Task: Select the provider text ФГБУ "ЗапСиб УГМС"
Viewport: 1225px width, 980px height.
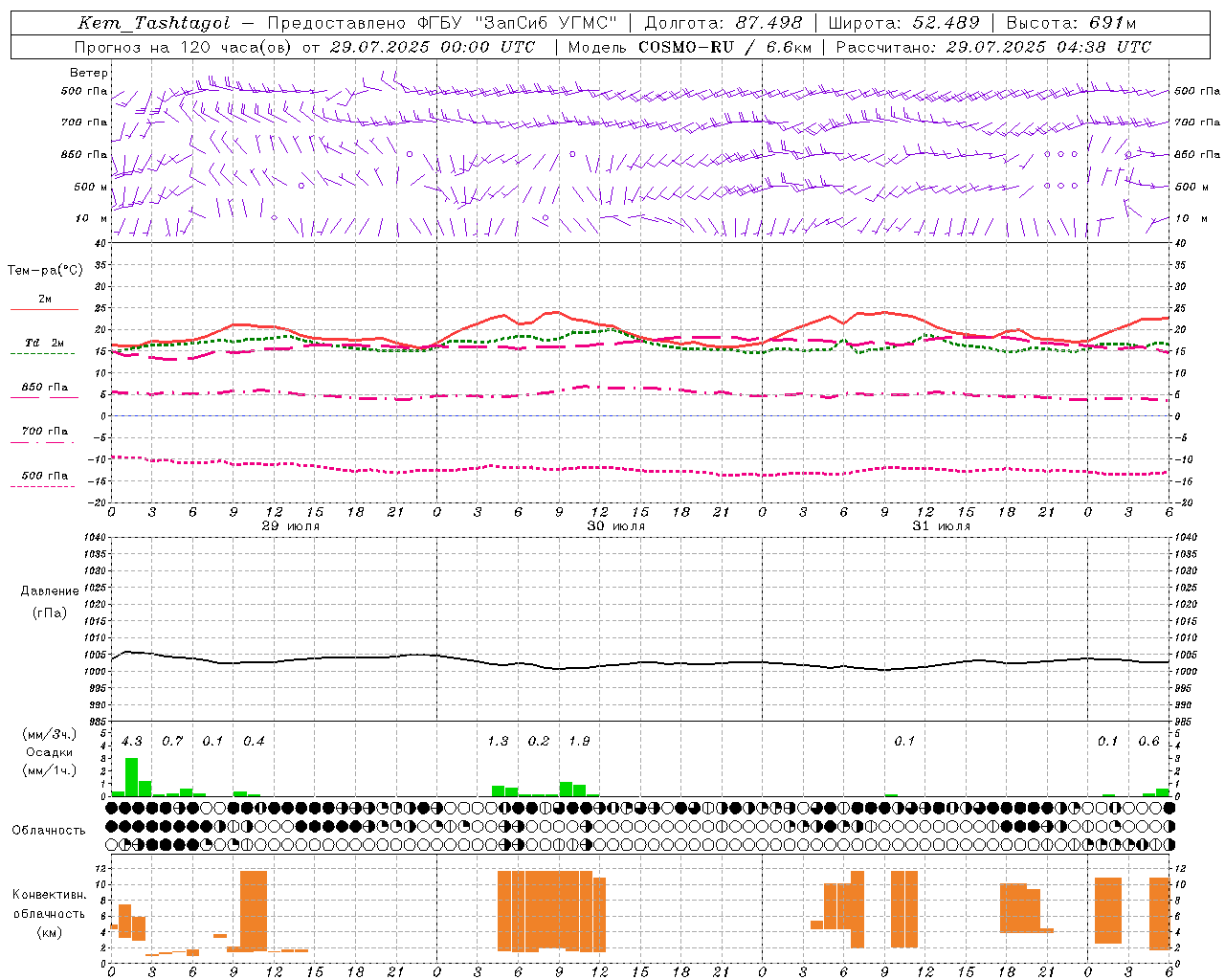Action: point(518,23)
